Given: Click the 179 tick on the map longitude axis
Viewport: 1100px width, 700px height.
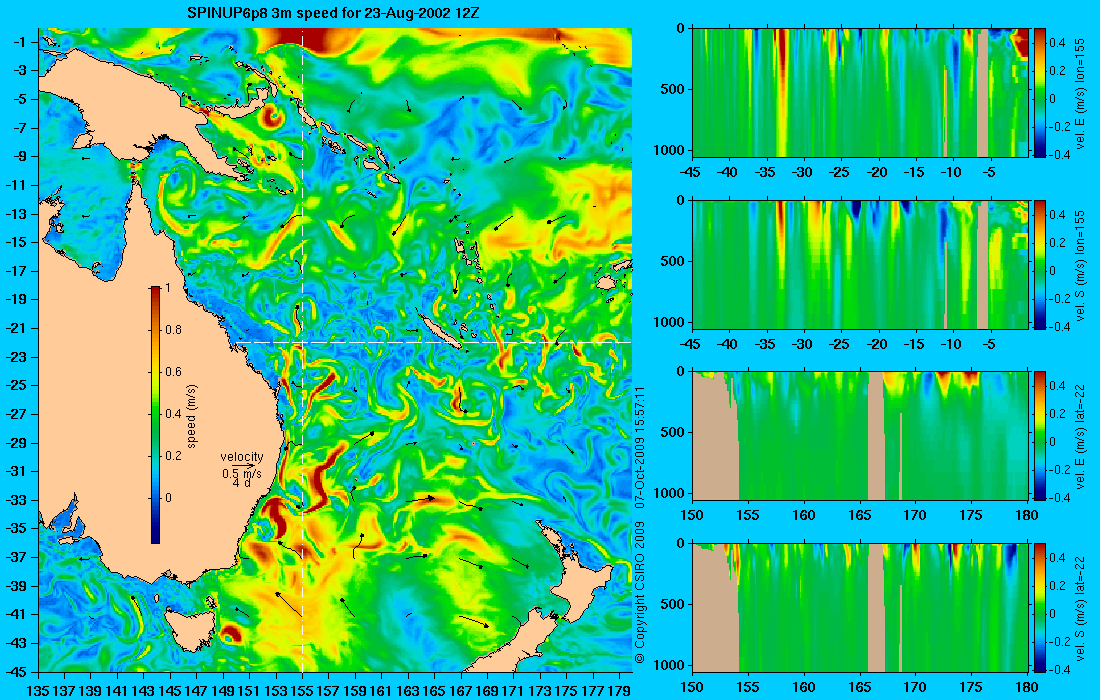Looking at the screenshot, I should pos(619,690).
